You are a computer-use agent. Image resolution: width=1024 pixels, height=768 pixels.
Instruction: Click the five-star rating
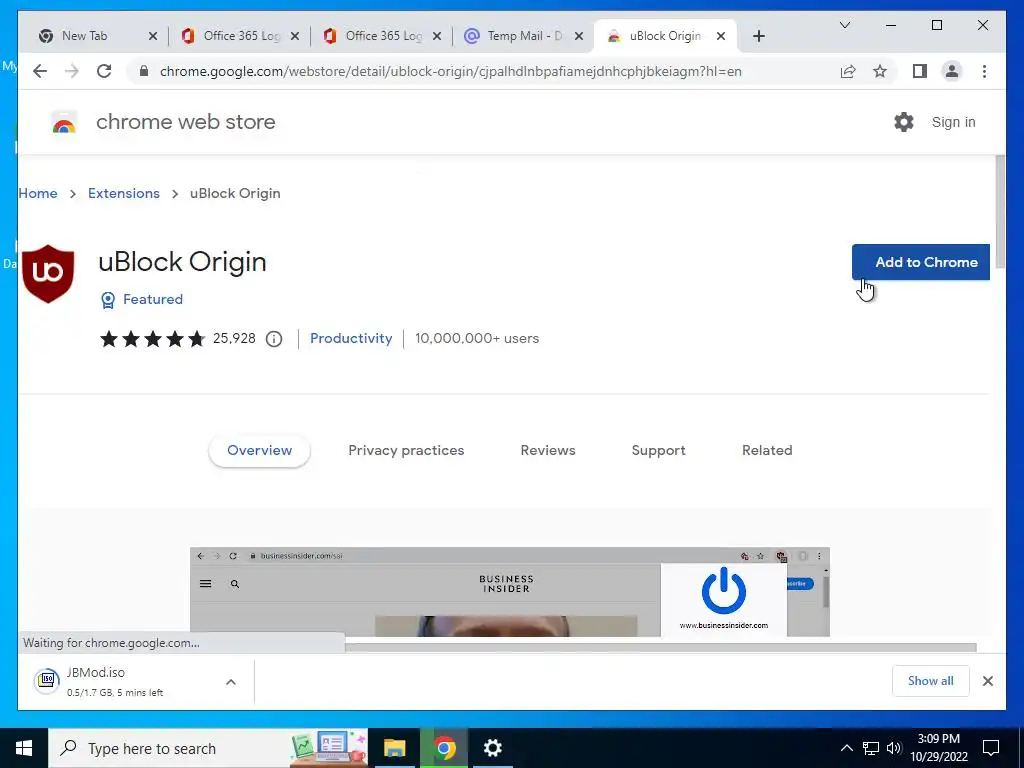point(152,339)
